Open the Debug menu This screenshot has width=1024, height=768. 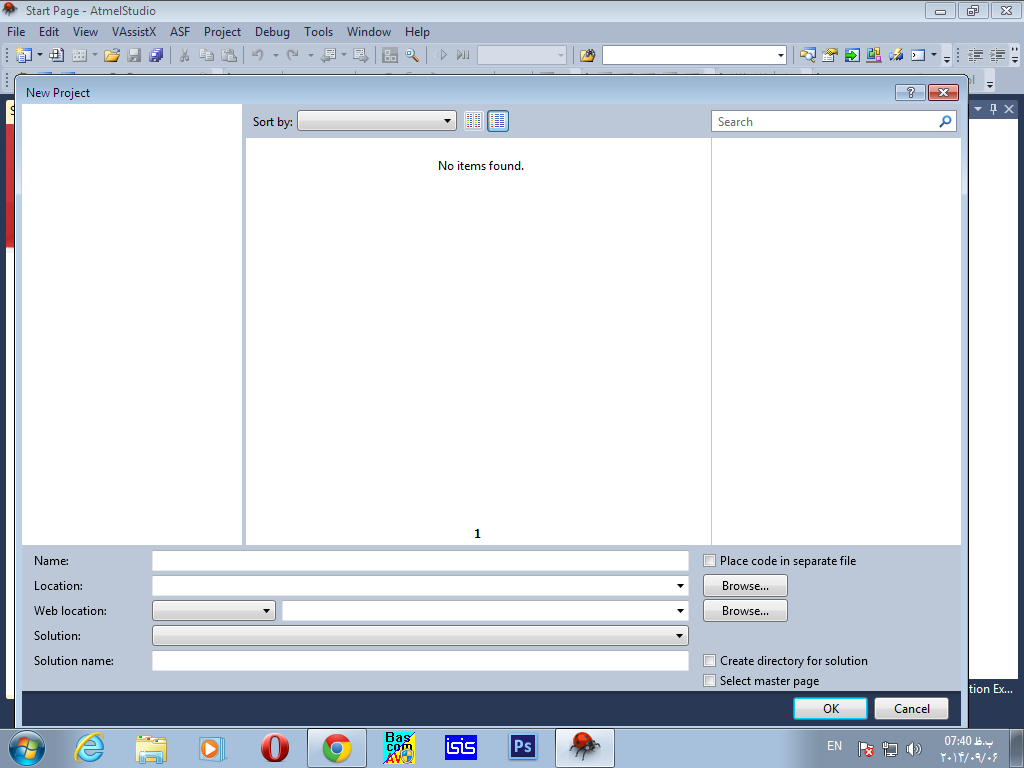click(272, 31)
